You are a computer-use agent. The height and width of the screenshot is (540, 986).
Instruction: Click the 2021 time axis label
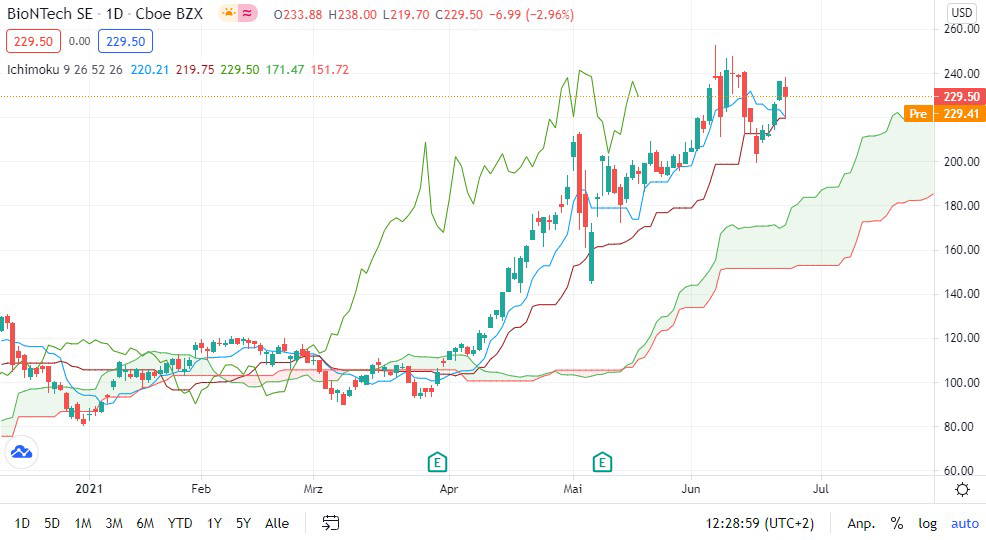tap(89, 488)
